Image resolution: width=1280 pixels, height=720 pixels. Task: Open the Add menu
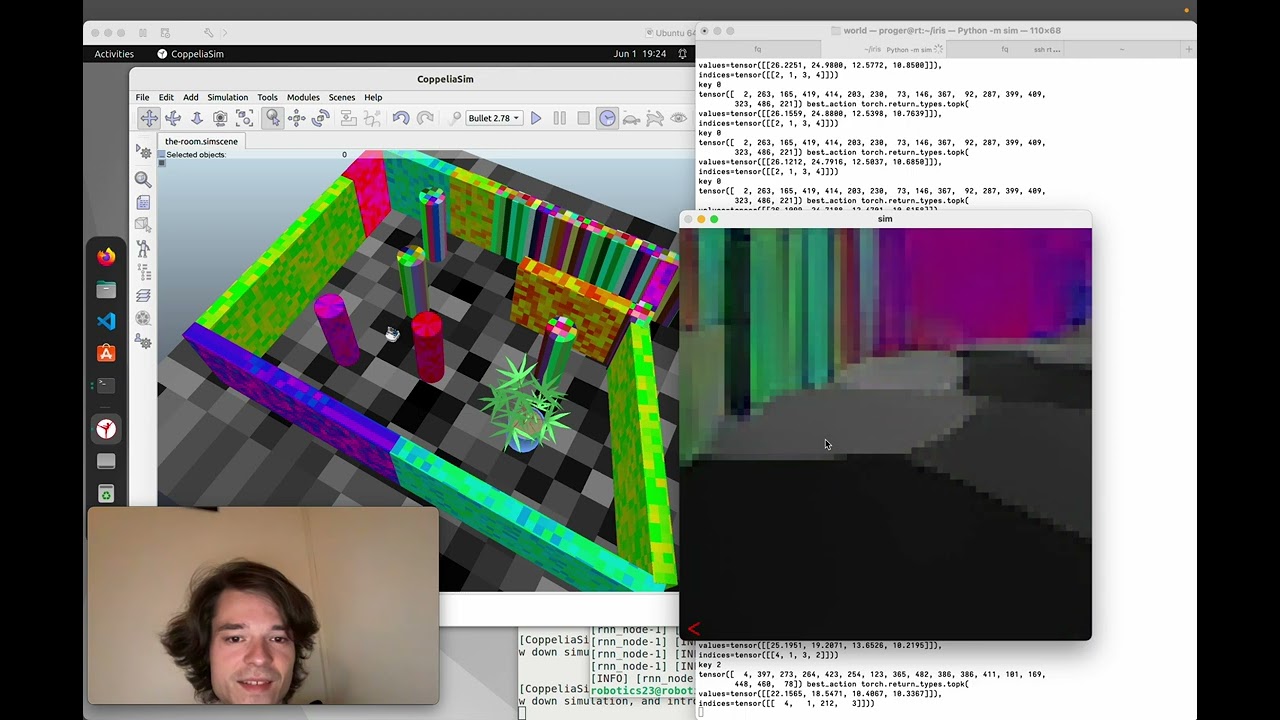(x=190, y=97)
